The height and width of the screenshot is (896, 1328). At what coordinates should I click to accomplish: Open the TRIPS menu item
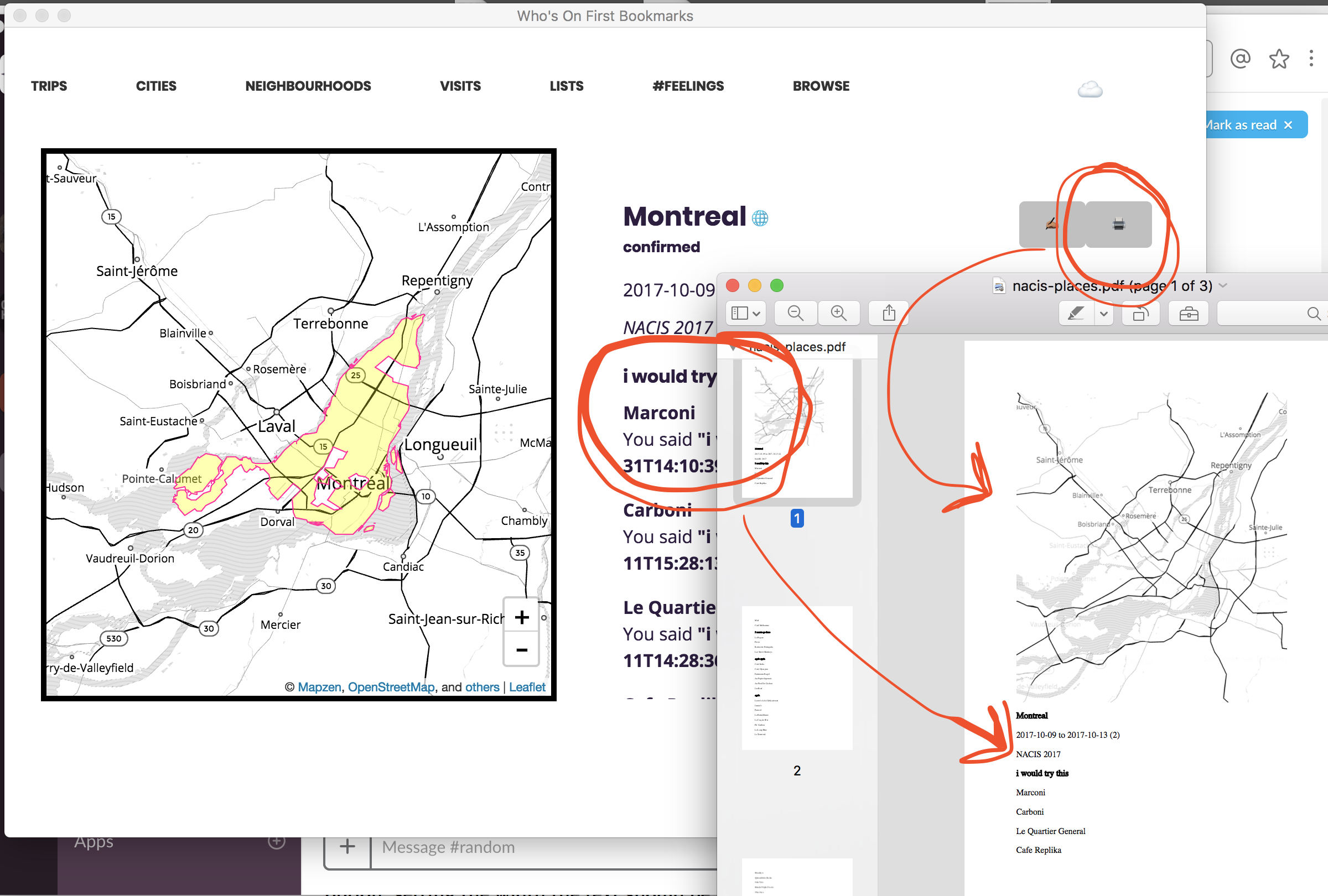(49, 86)
